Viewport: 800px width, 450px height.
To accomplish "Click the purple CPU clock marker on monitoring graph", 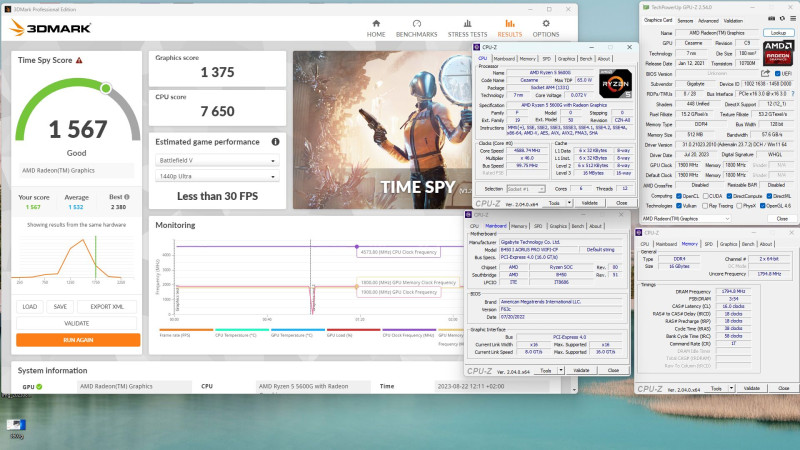I will point(357,246).
